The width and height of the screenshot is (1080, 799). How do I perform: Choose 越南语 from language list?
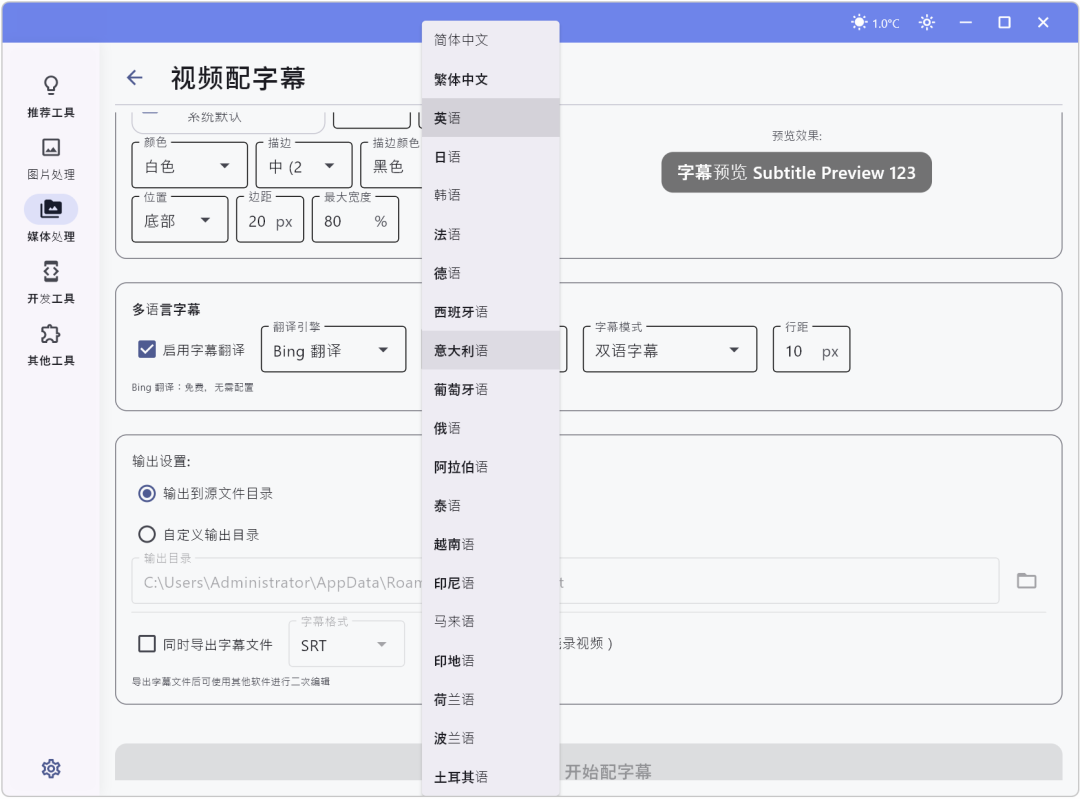coord(490,544)
